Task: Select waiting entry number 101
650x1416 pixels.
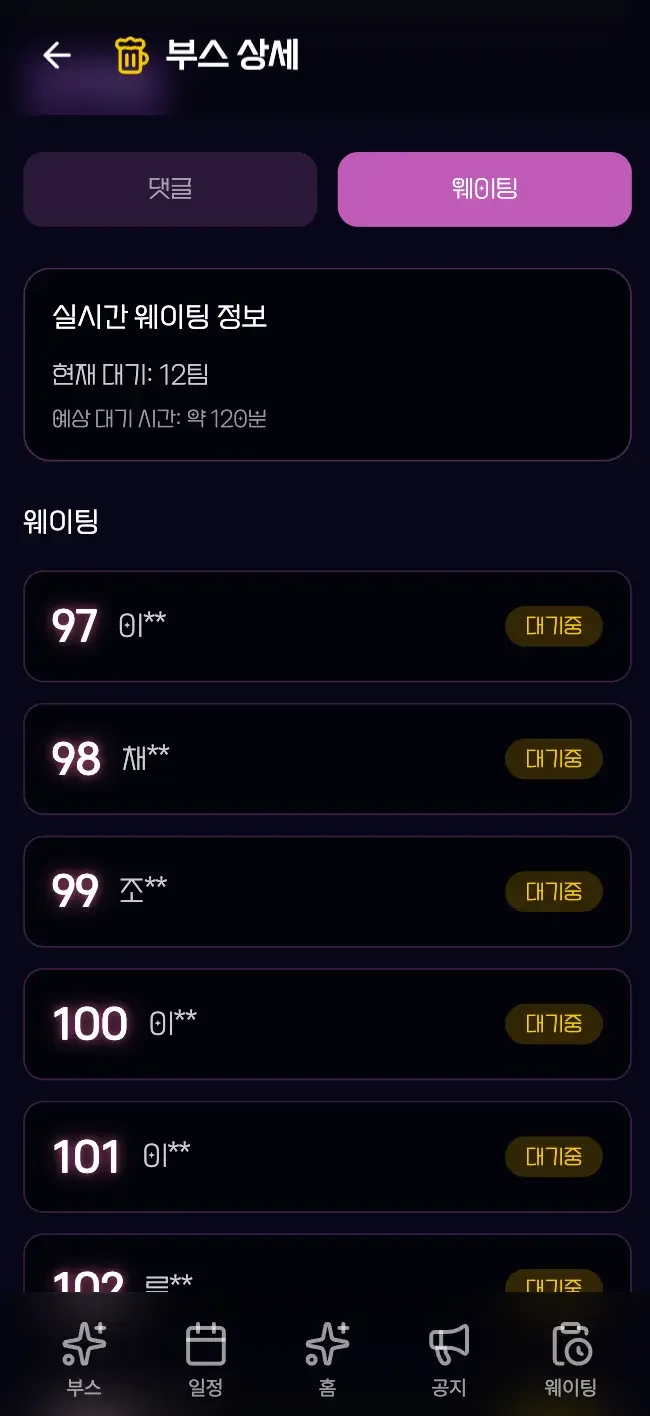Action: (300, 1157)
